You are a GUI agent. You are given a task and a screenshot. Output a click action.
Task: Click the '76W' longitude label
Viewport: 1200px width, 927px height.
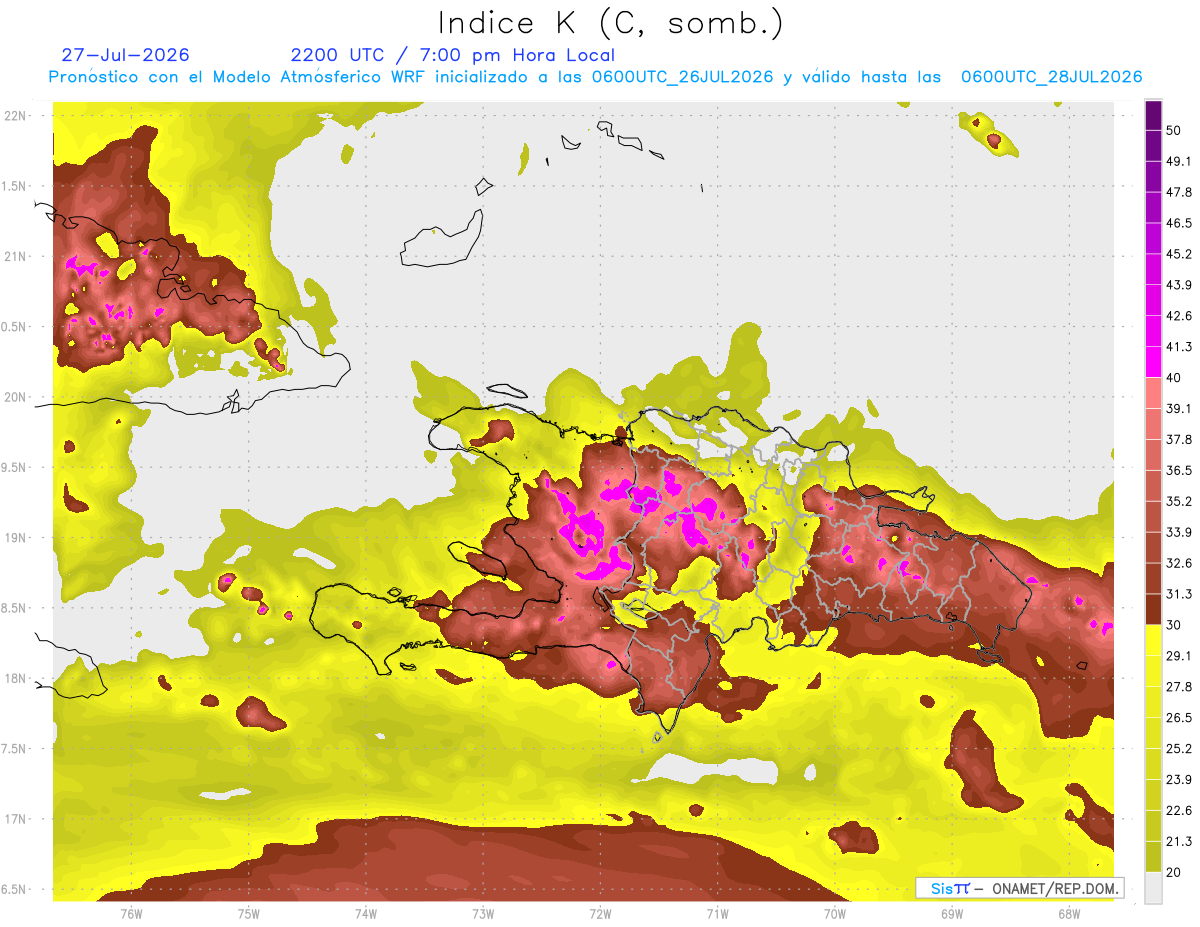pyautogui.click(x=131, y=913)
